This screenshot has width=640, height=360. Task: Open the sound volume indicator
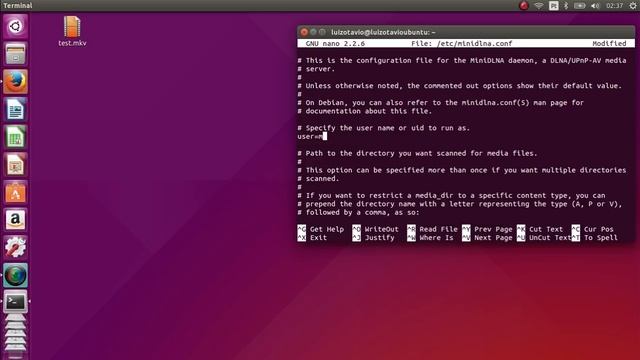(x=595, y=6)
